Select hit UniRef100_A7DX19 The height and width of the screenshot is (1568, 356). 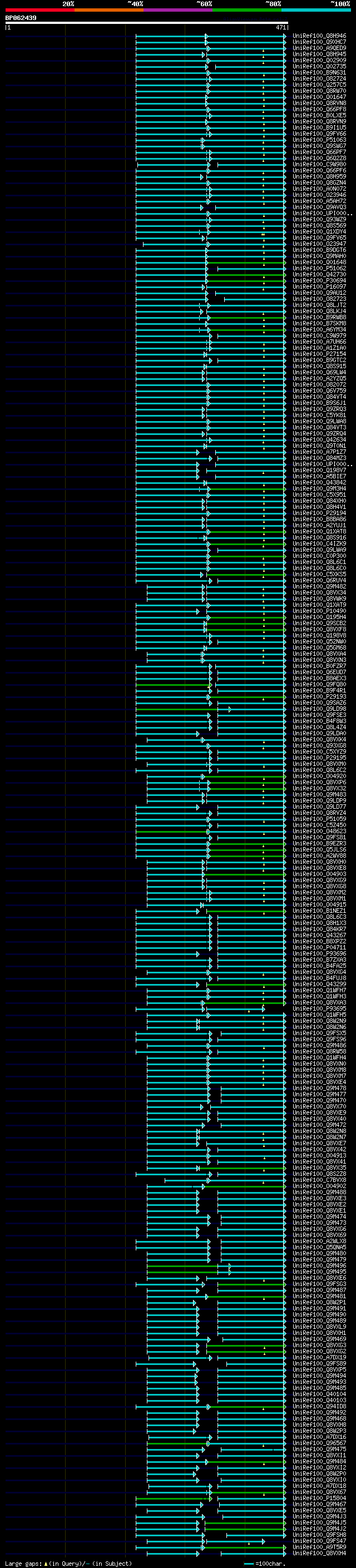point(319,1357)
